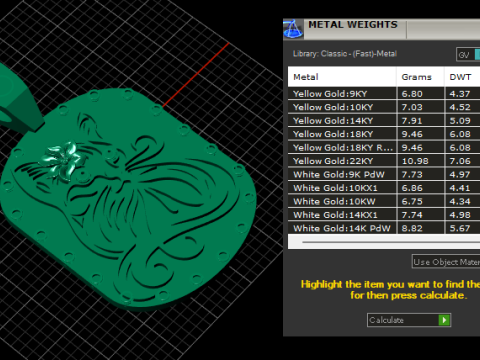Click the flower ornament on the pendant
The image size is (480, 360).
point(63,161)
